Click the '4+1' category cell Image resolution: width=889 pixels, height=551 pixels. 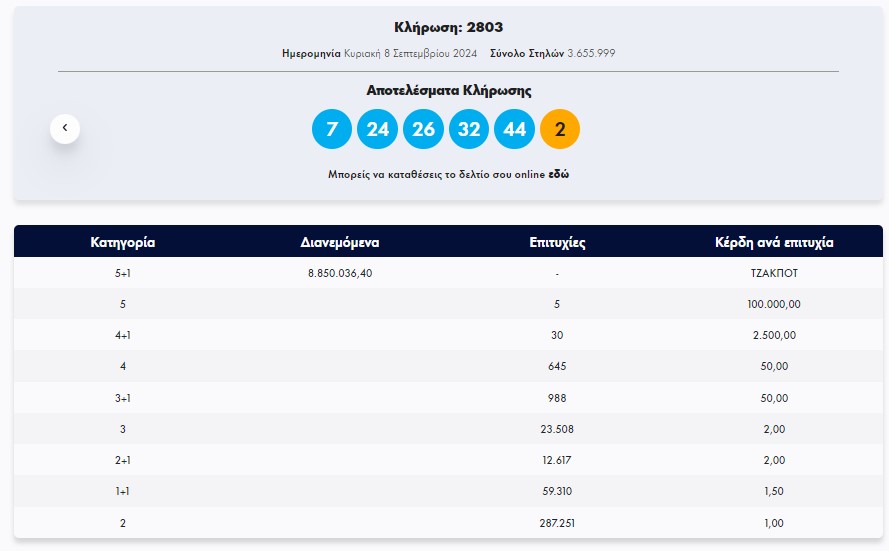(122, 336)
